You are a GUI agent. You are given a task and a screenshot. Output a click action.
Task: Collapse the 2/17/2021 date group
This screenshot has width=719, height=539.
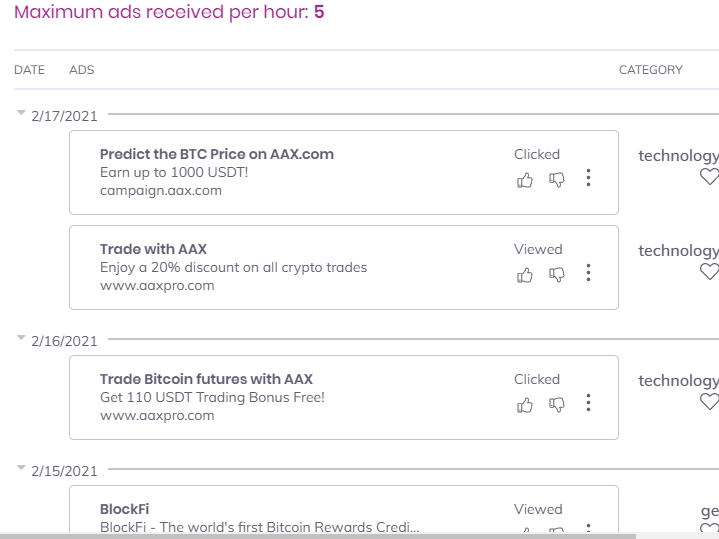pyautogui.click(x=21, y=114)
